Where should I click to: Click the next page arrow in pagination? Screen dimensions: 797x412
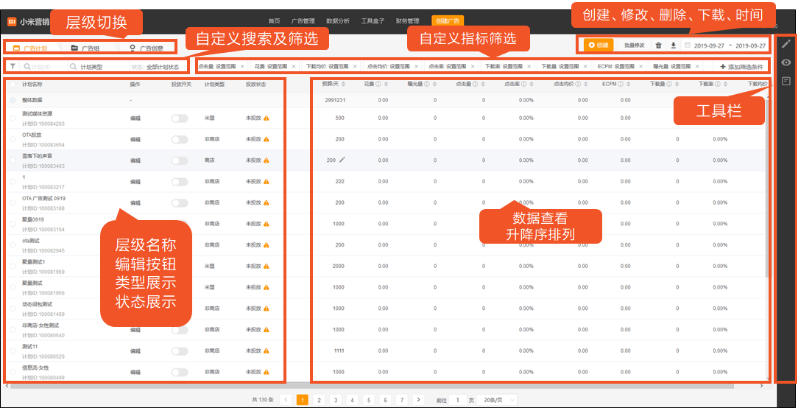tap(418, 400)
